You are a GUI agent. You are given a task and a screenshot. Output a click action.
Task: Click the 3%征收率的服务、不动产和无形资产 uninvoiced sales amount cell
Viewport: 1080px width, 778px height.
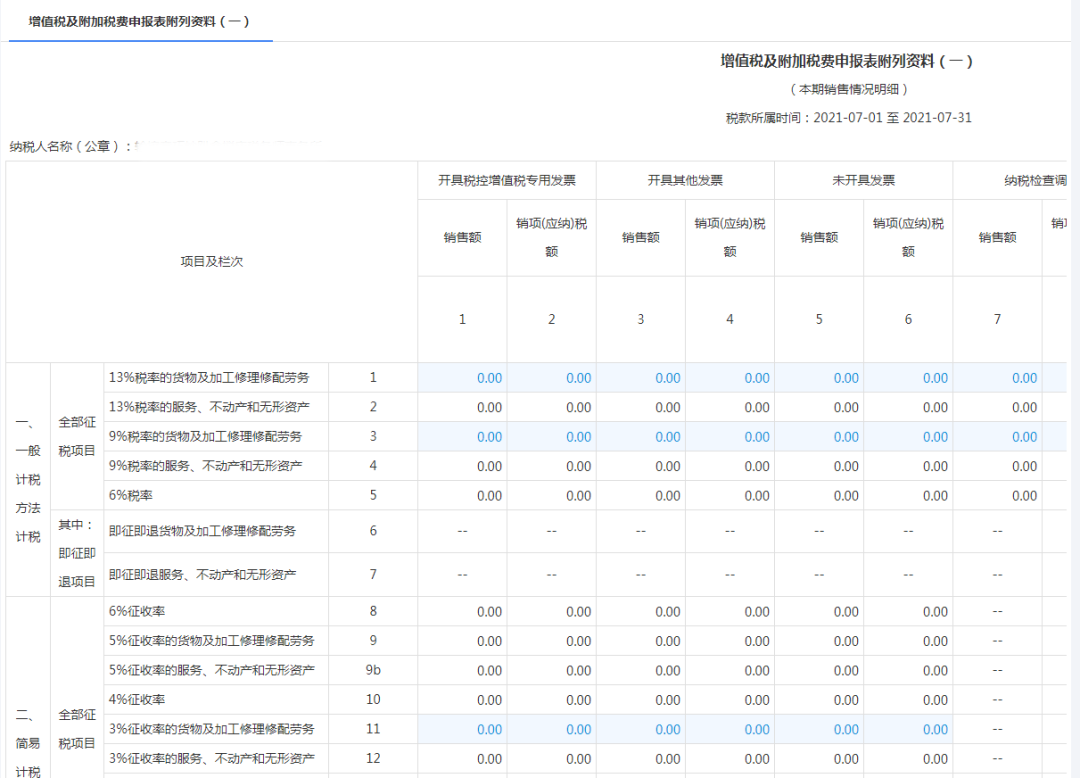point(819,759)
